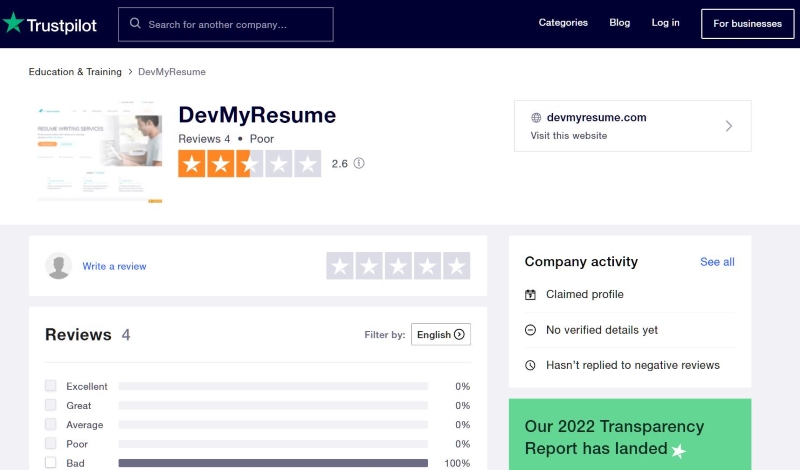Screen dimensions: 800x470
Task: Click the Claimed profile text
Action: [585, 294]
